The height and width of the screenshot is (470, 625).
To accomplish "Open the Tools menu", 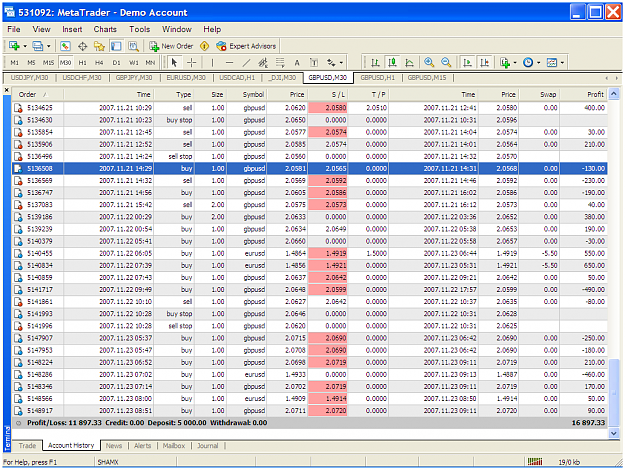I will (x=140, y=29).
